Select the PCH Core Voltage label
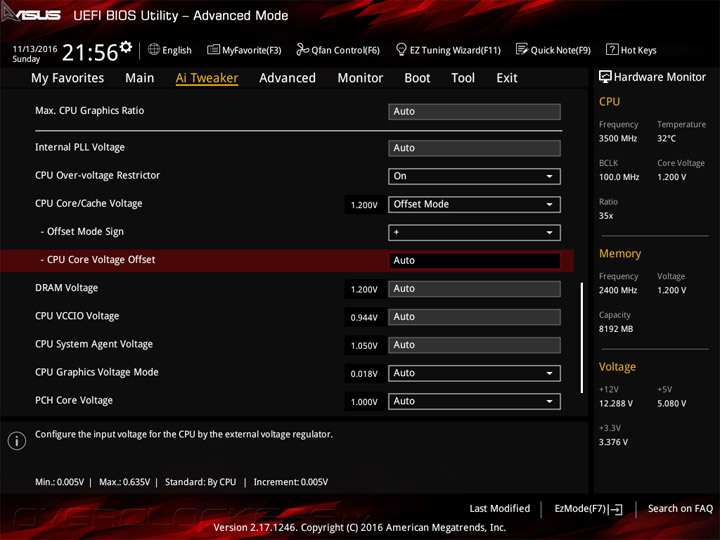Screen dimensions: 720x540 point(74,400)
